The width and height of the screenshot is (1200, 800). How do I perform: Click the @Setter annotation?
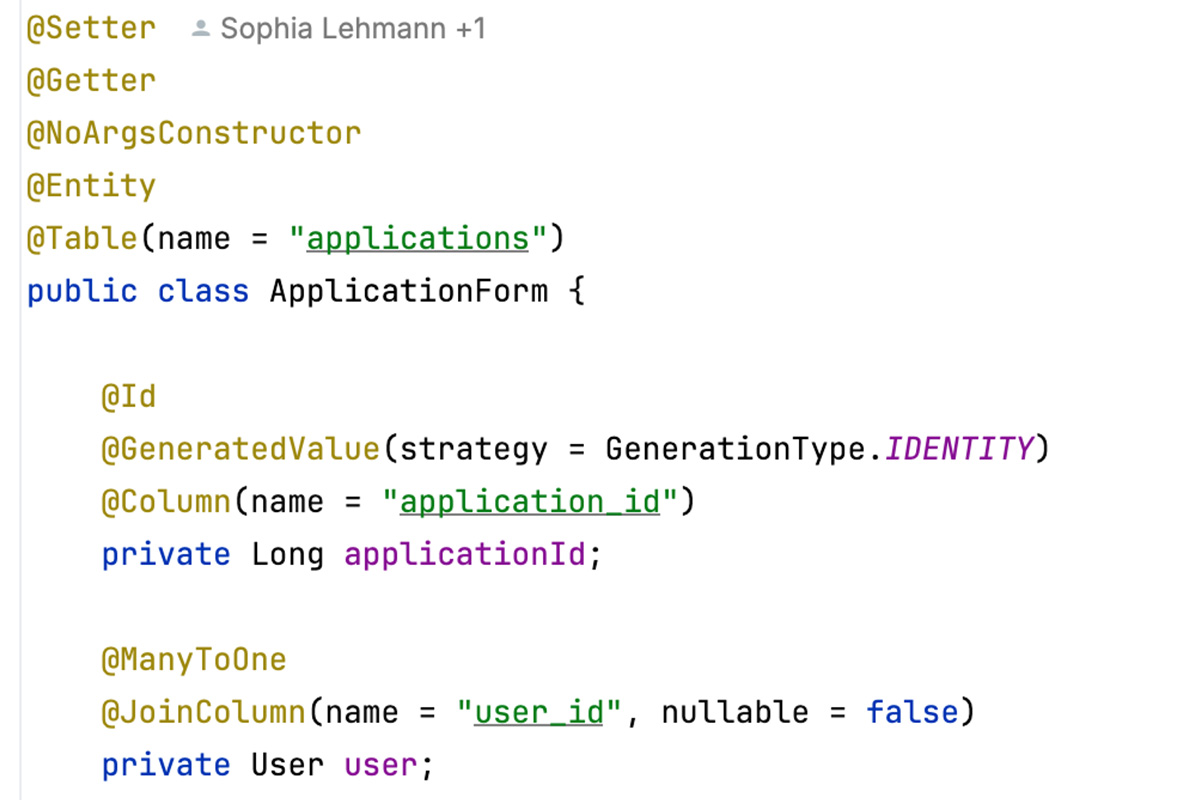click(x=91, y=28)
